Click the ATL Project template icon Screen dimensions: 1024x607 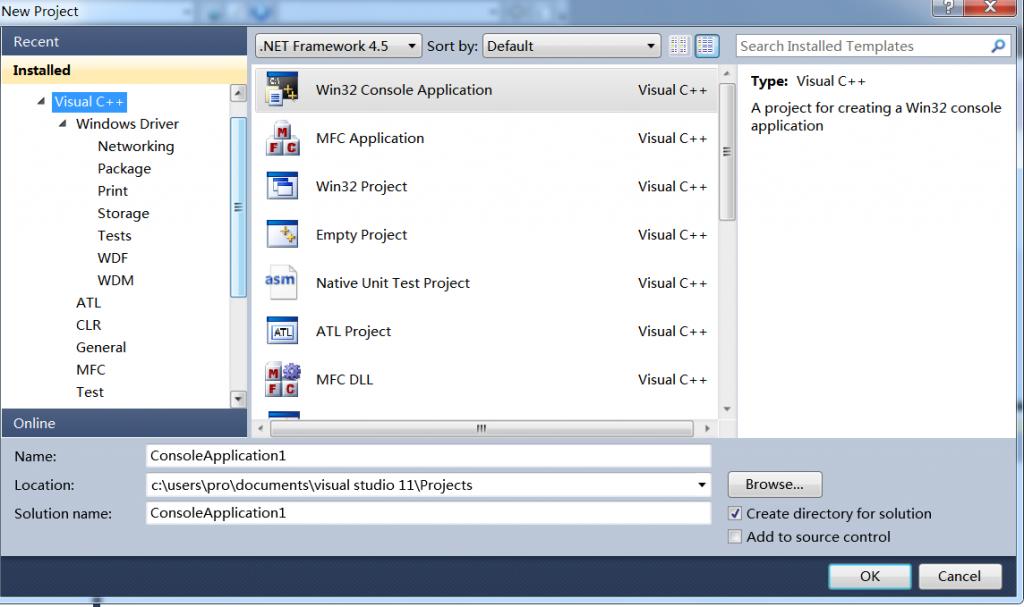(x=282, y=331)
